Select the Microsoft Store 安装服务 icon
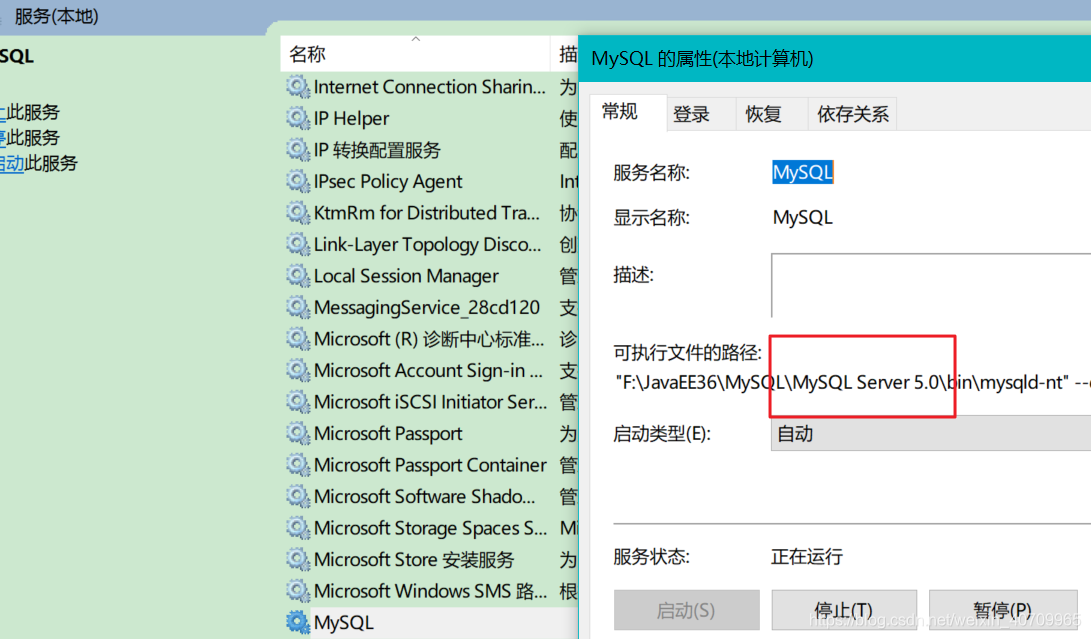 pos(297,559)
